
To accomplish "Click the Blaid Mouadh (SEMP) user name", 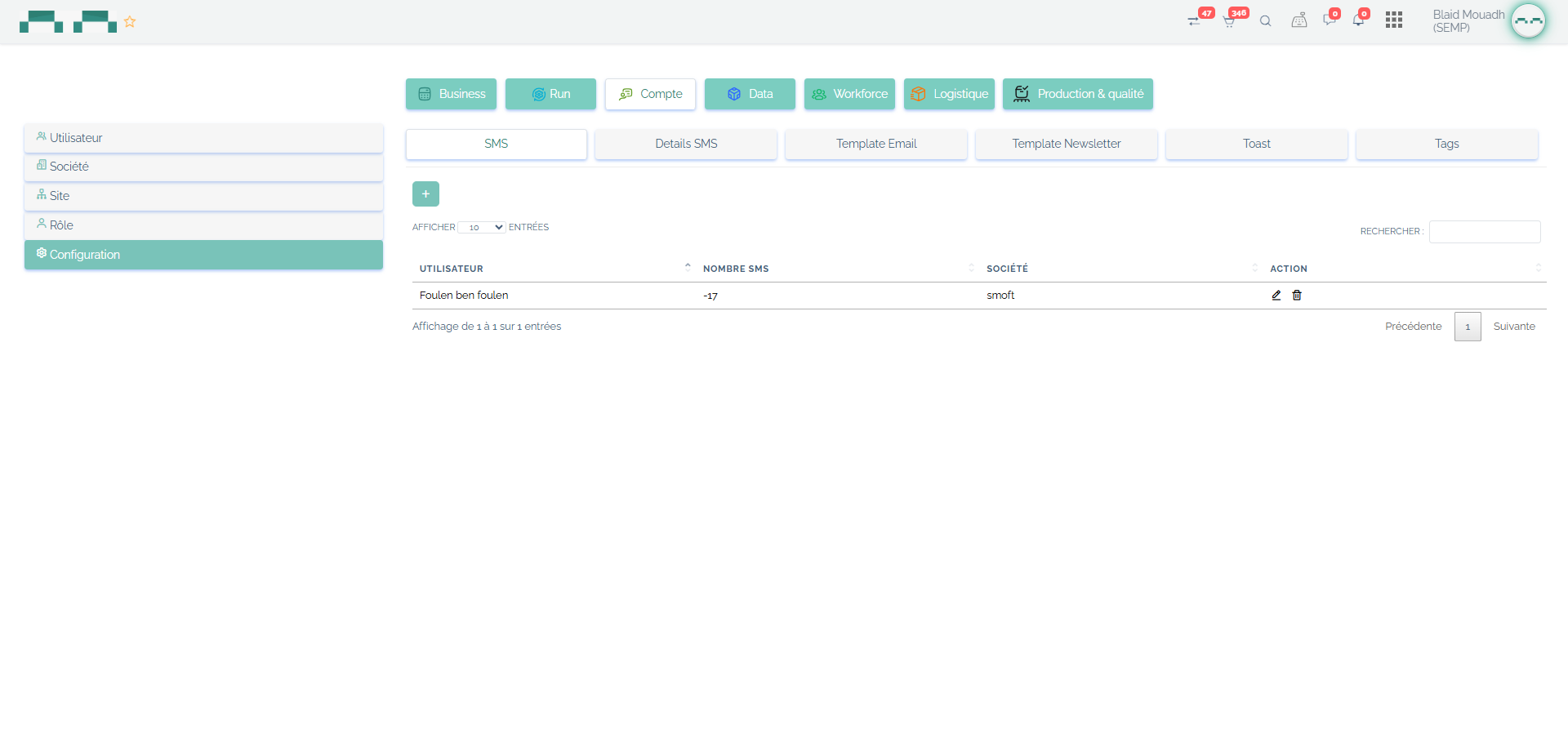I will click(x=1468, y=21).
